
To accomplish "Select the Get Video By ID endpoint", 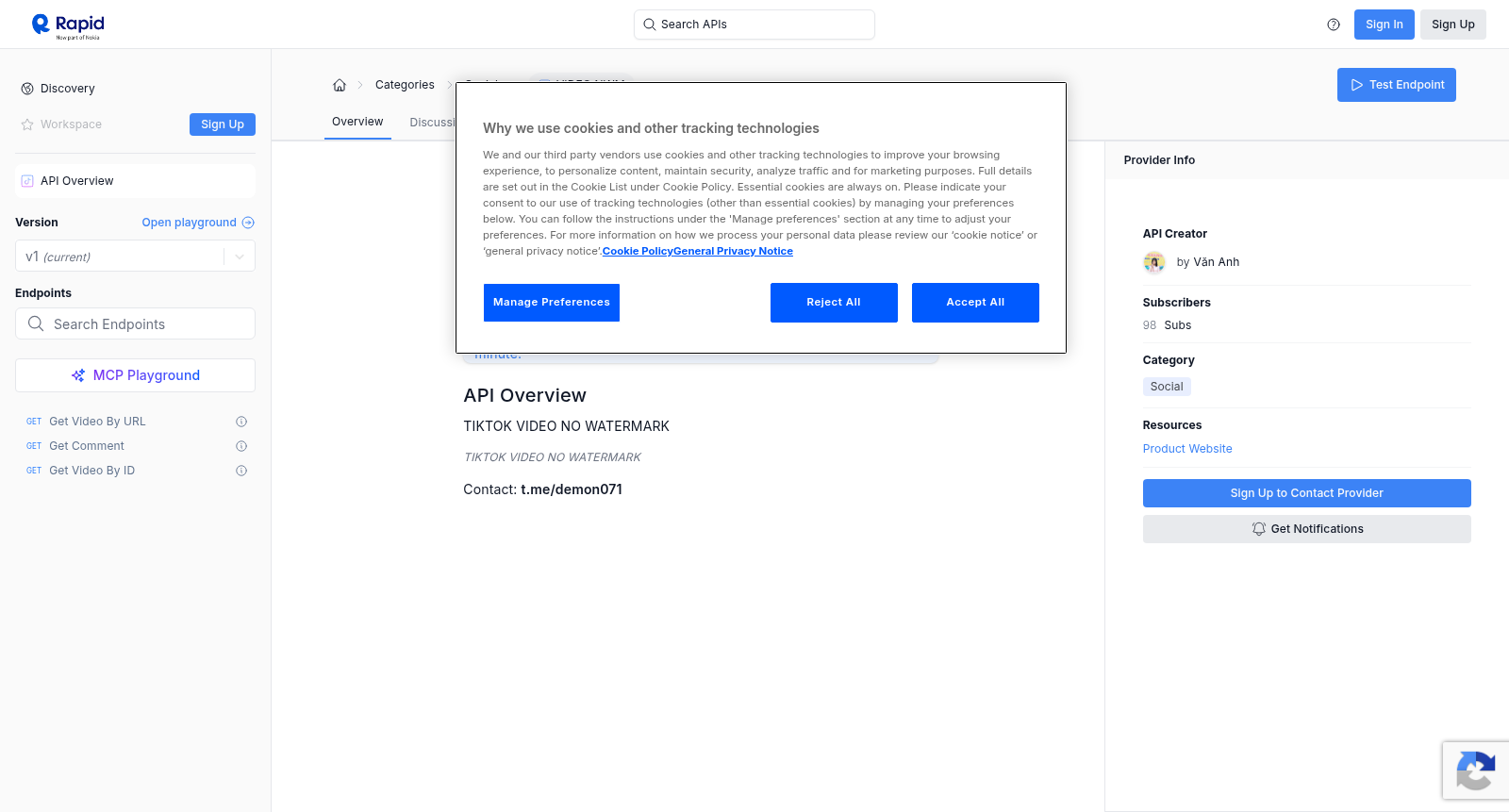I will pyautogui.click(x=91, y=471).
